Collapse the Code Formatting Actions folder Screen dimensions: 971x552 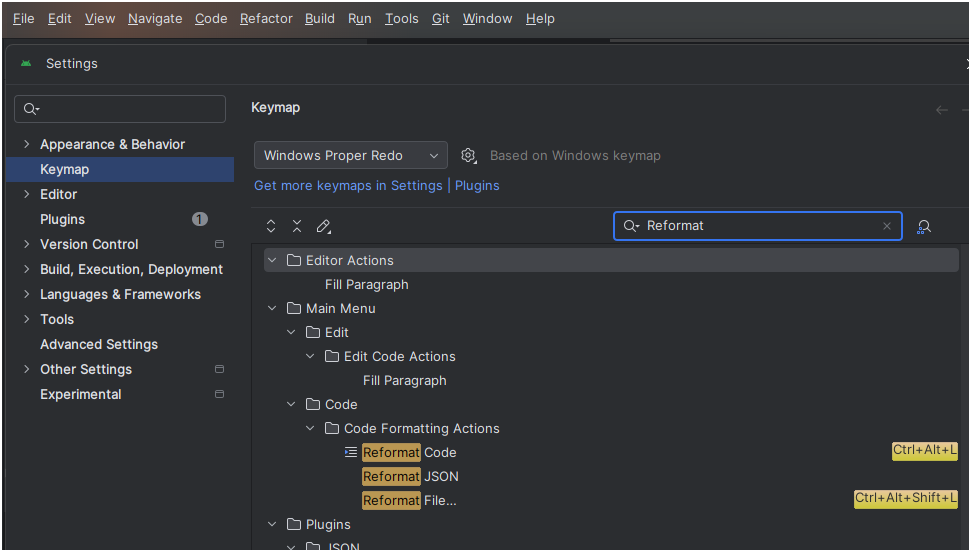pyautogui.click(x=311, y=428)
